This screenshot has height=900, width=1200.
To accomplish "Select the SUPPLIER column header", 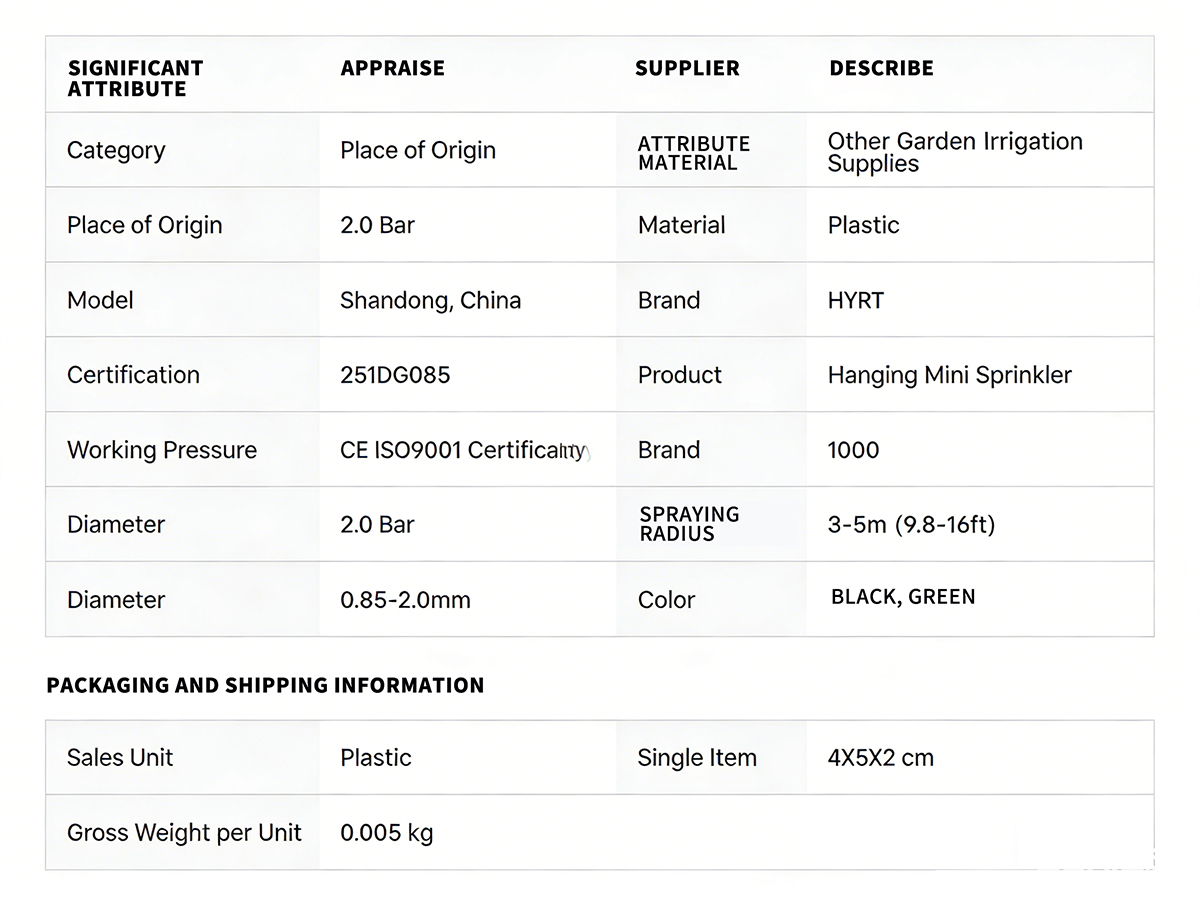I will click(x=687, y=68).
